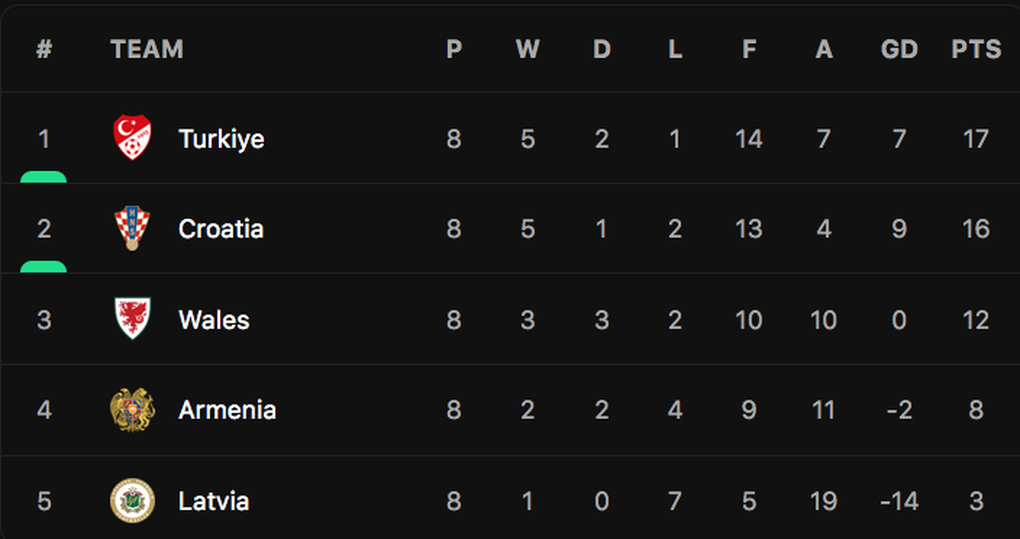This screenshot has width=1020, height=539.
Task: Click the TEAM column header
Action: [147, 49]
